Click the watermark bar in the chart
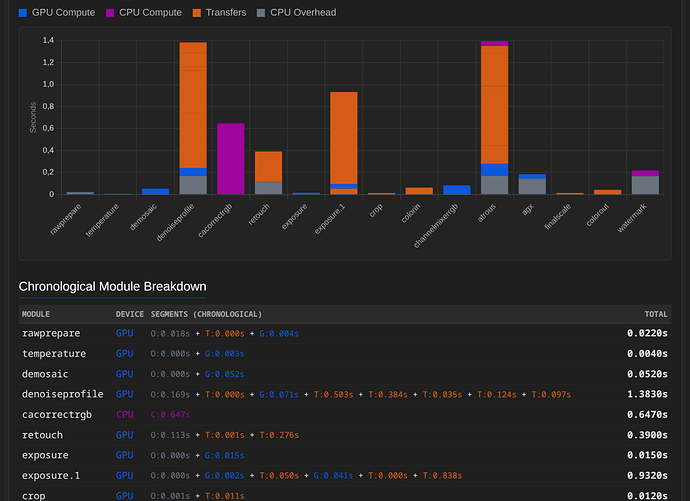The image size is (690, 501). (645, 184)
